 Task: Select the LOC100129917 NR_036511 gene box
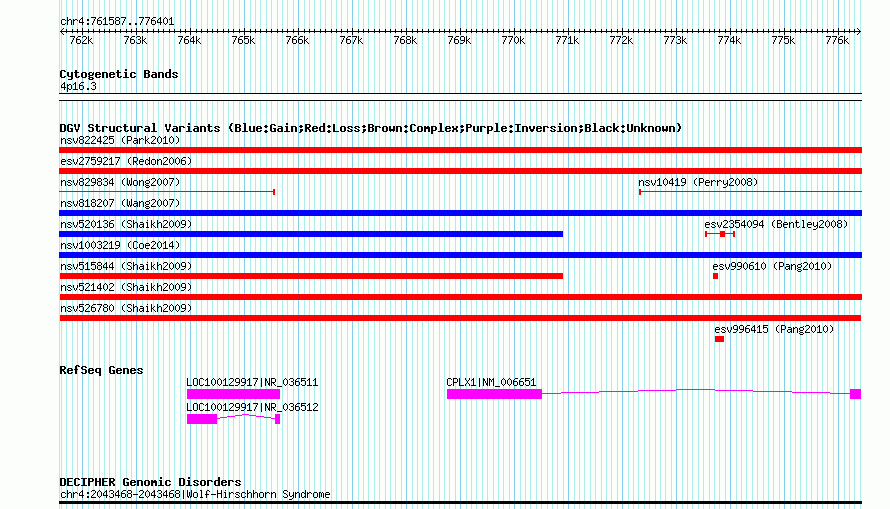[233, 394]
